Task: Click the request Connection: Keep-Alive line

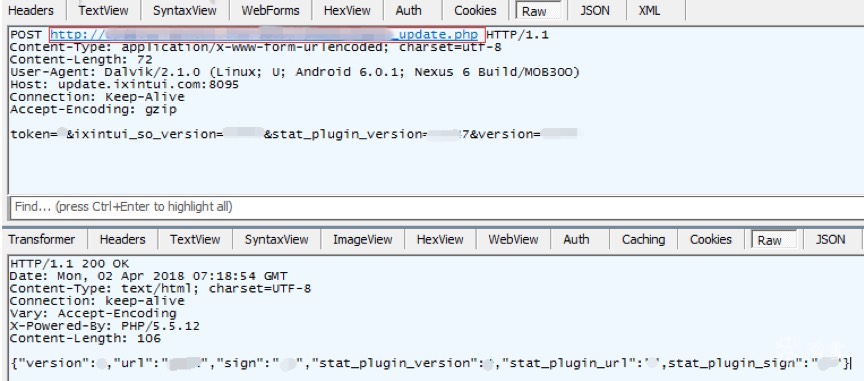Action: tap(98, 97)
